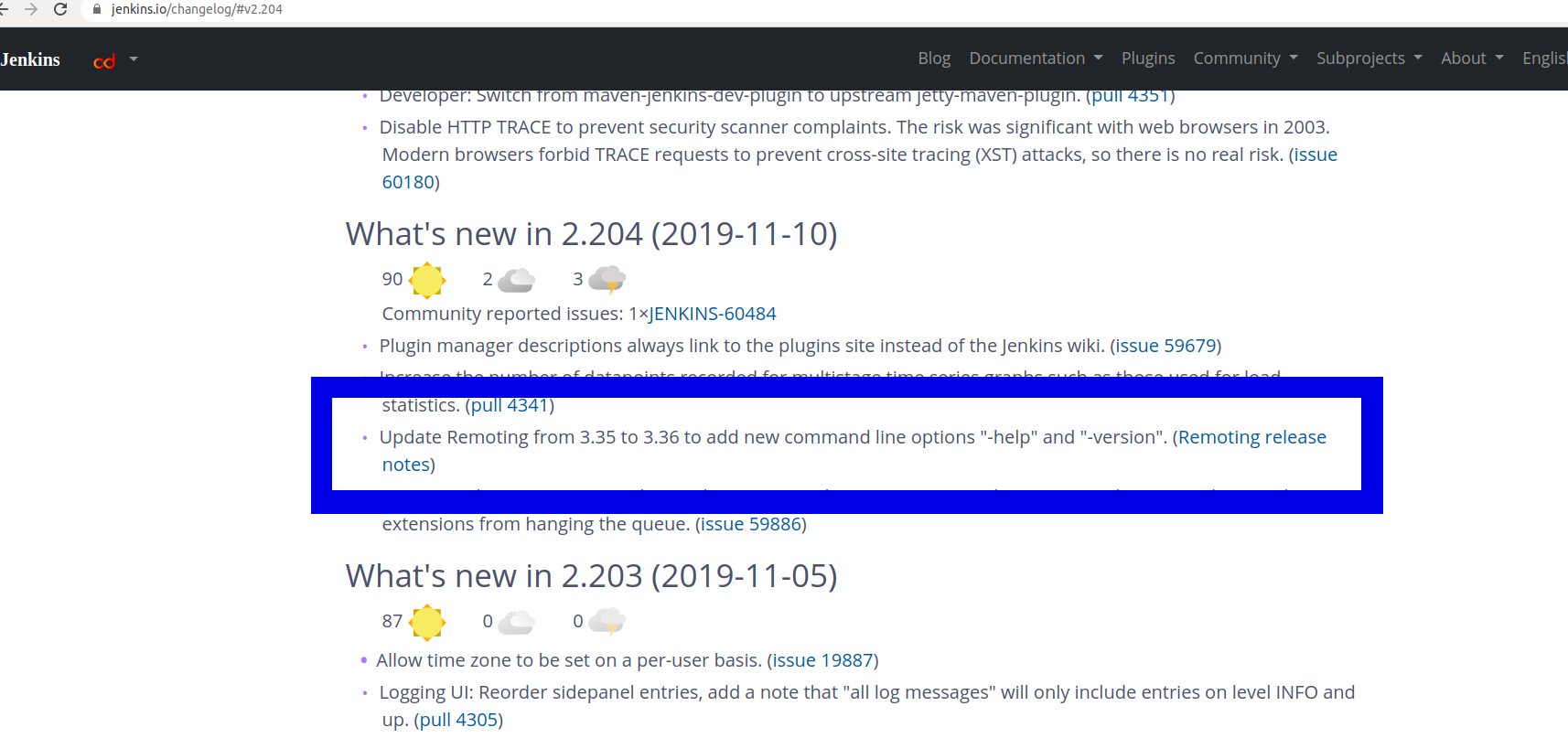Viewport: 1568px width, 738px height.
Task: Click the HTTPS padlock icon in address bar
Action: 97,10
